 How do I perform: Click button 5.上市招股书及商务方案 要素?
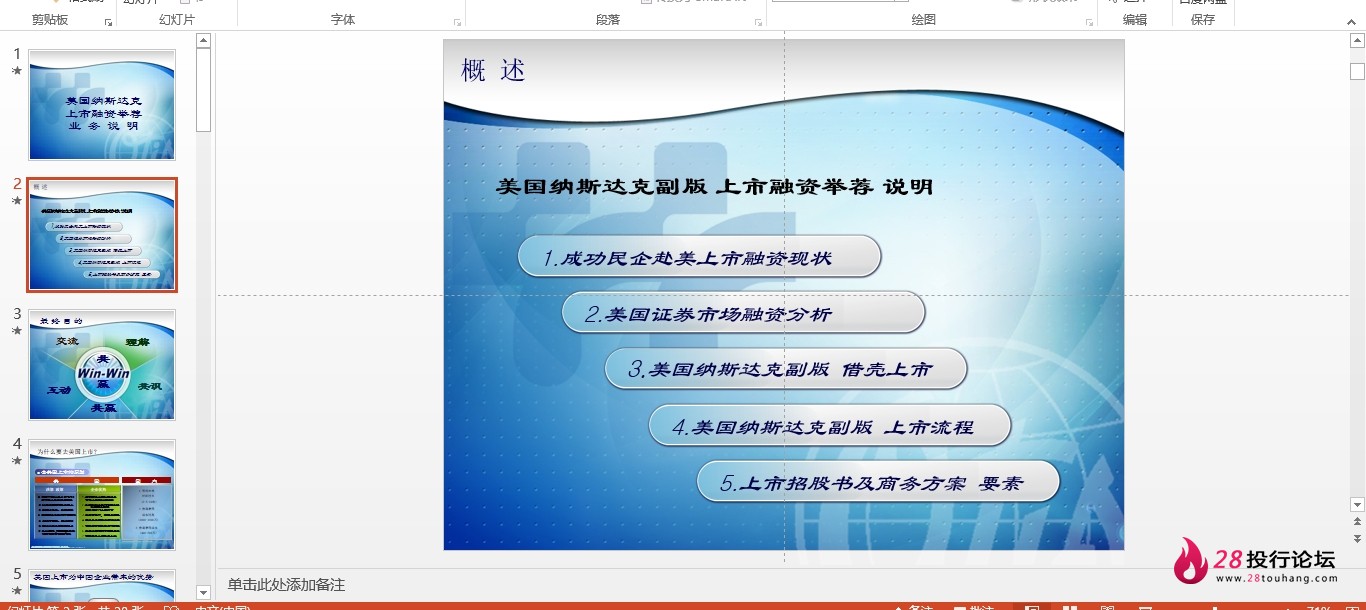tap(878, 482)
